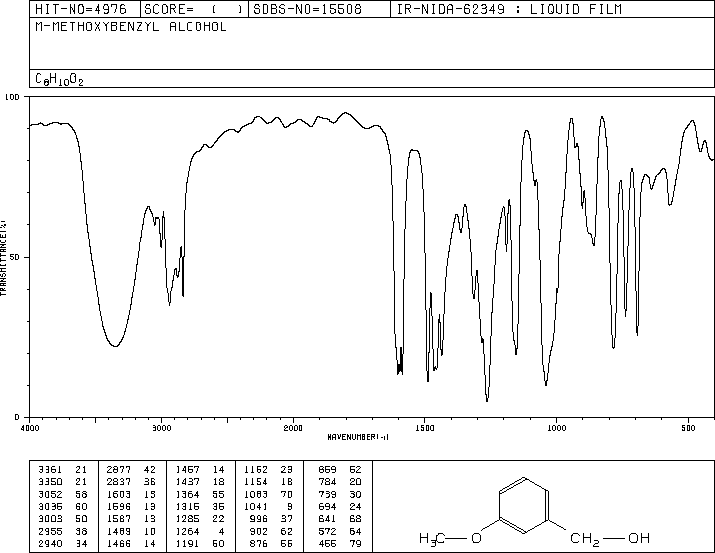The width and height of the screenshot is (715, 553).
Task: Click the TRANSMITTANCE y-axis title
Action: click(3, 258)
